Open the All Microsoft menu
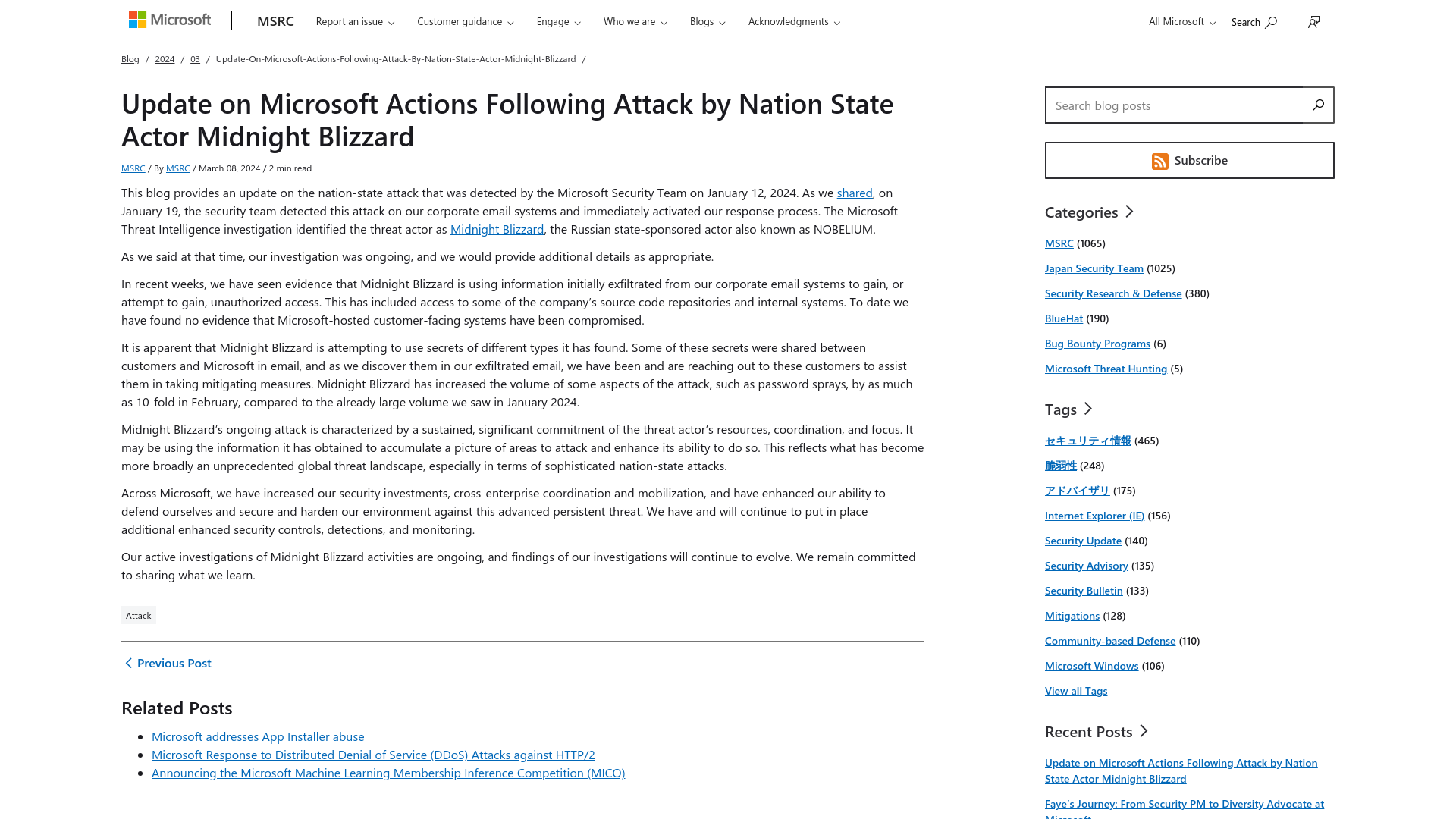This screenshot has width=1456, height=819. pyautogui.click(x=1179, y=21)
